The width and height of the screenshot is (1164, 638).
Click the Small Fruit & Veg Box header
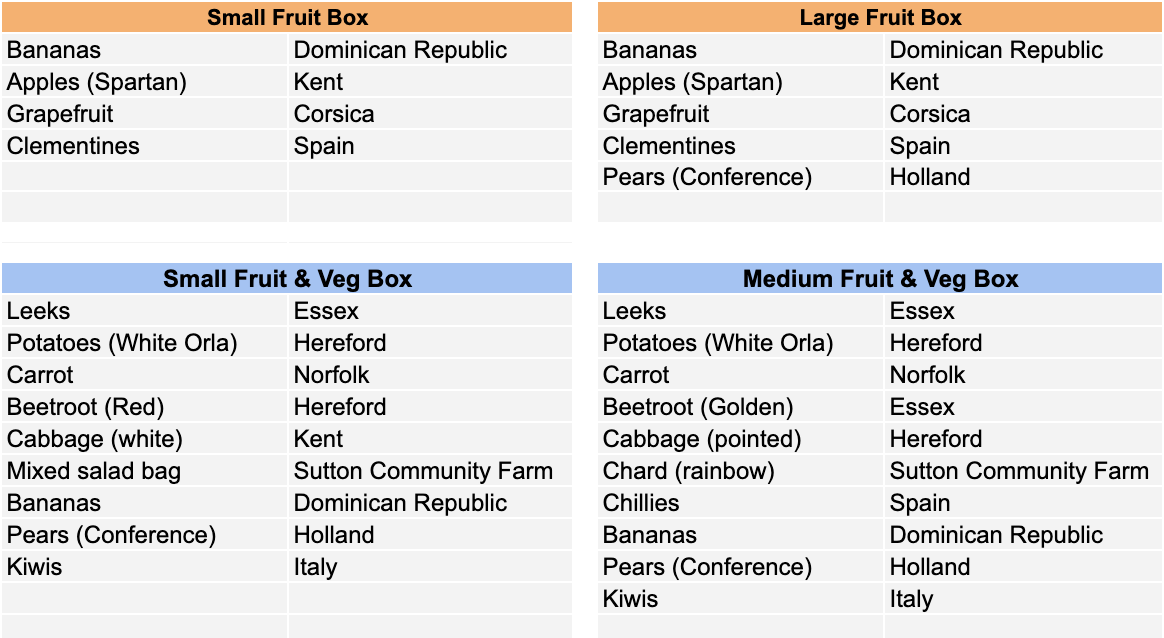[287, 279]
